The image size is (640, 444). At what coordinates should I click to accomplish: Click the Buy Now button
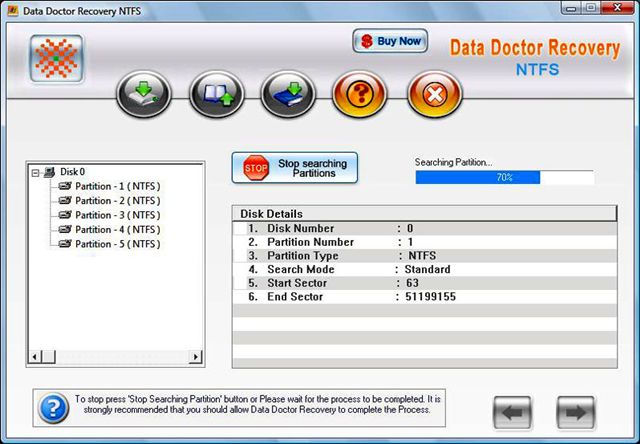390,41
